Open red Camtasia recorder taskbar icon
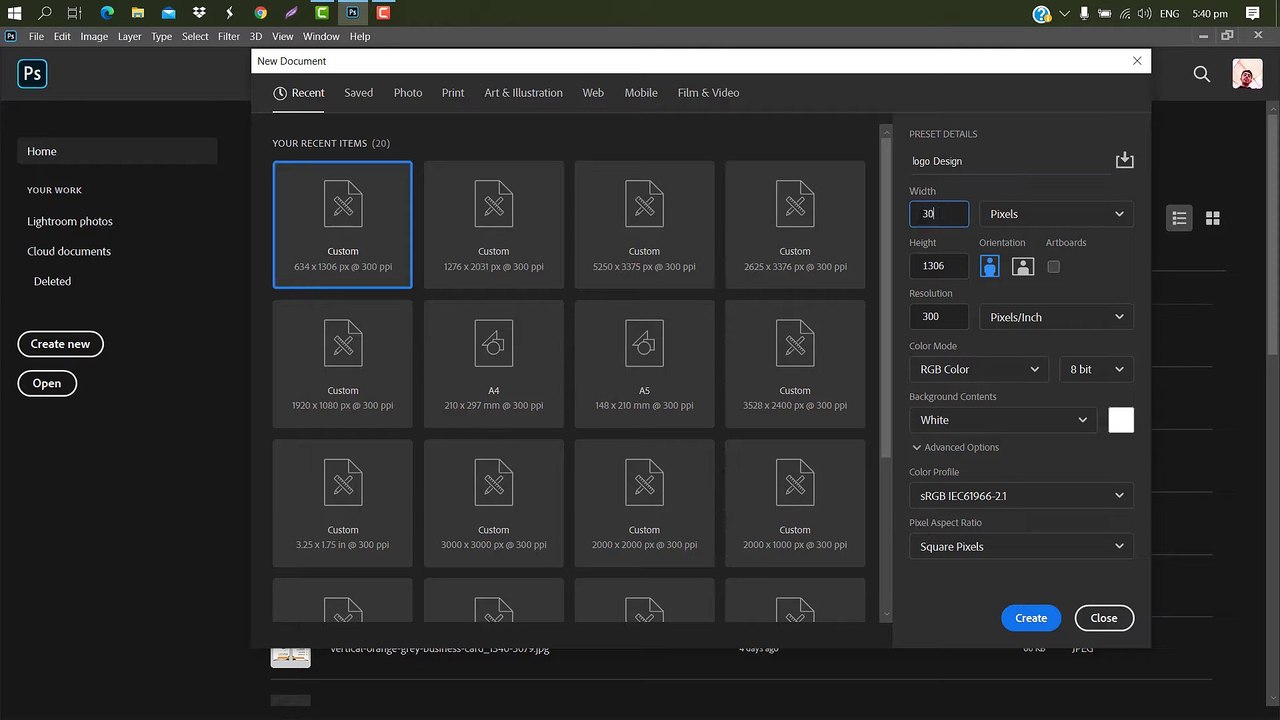The height and width of the screenshot is (720, 1280). point(383,13)
